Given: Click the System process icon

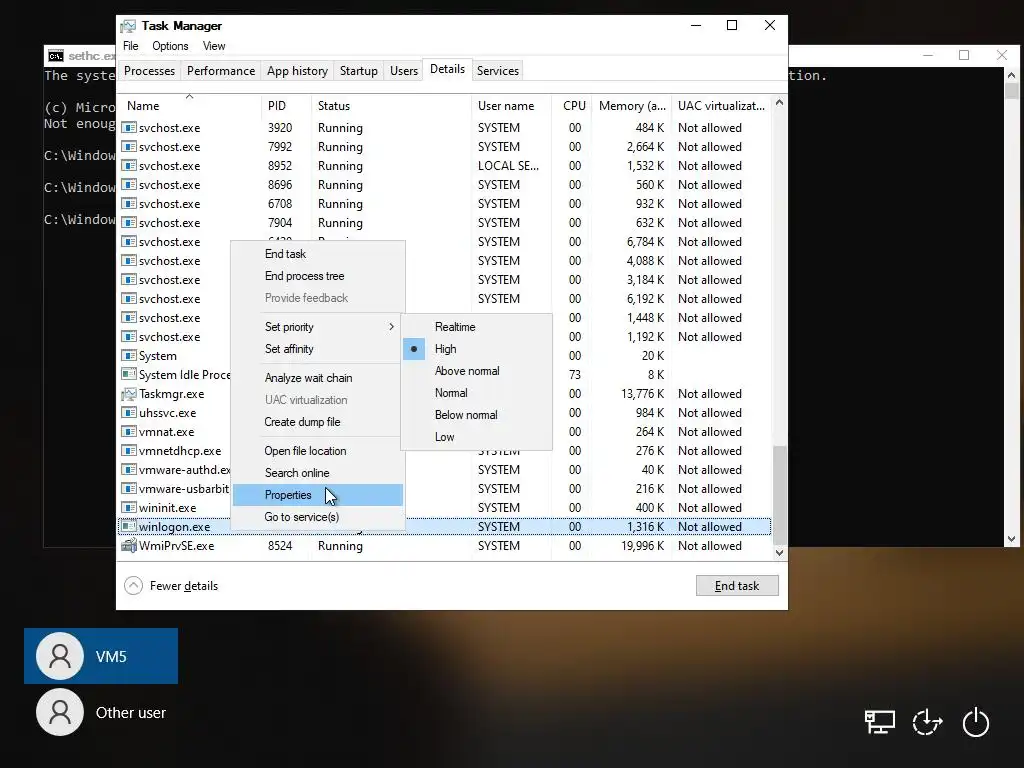Looking at the screenshot, I should tap(129, 356).
